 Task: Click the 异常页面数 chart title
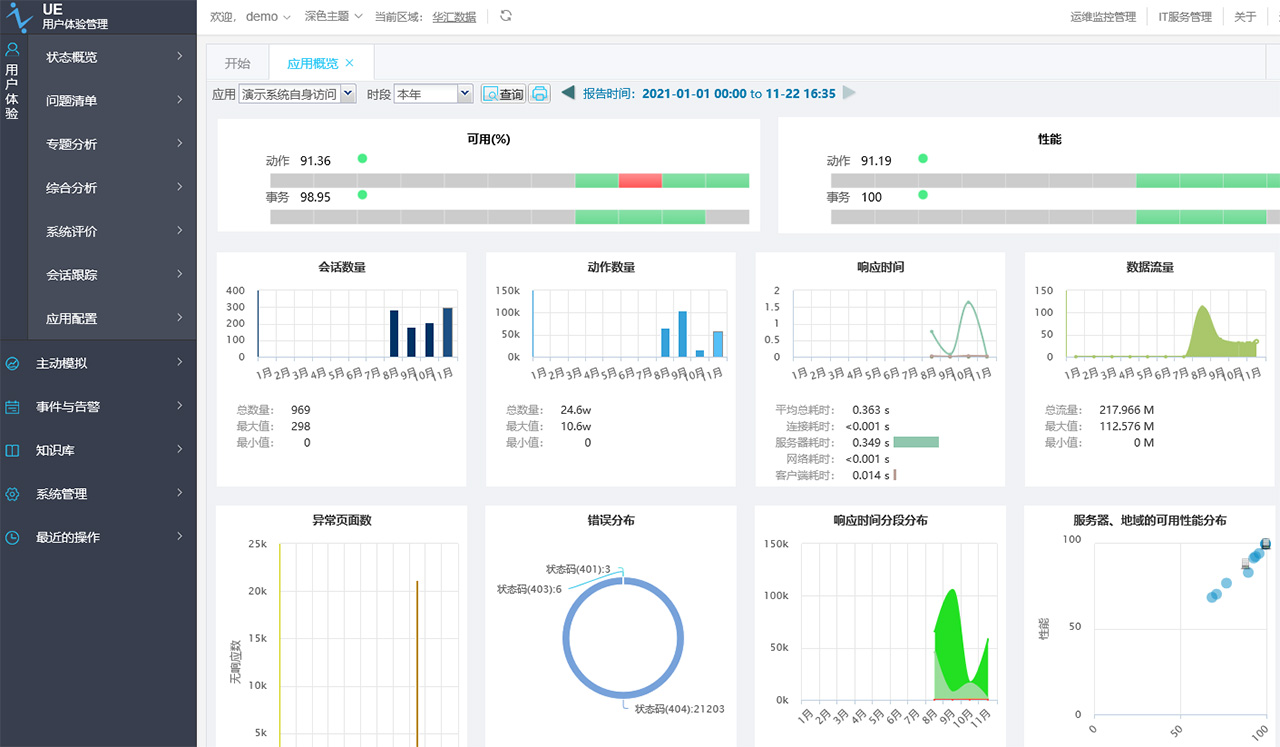(342, 520)
